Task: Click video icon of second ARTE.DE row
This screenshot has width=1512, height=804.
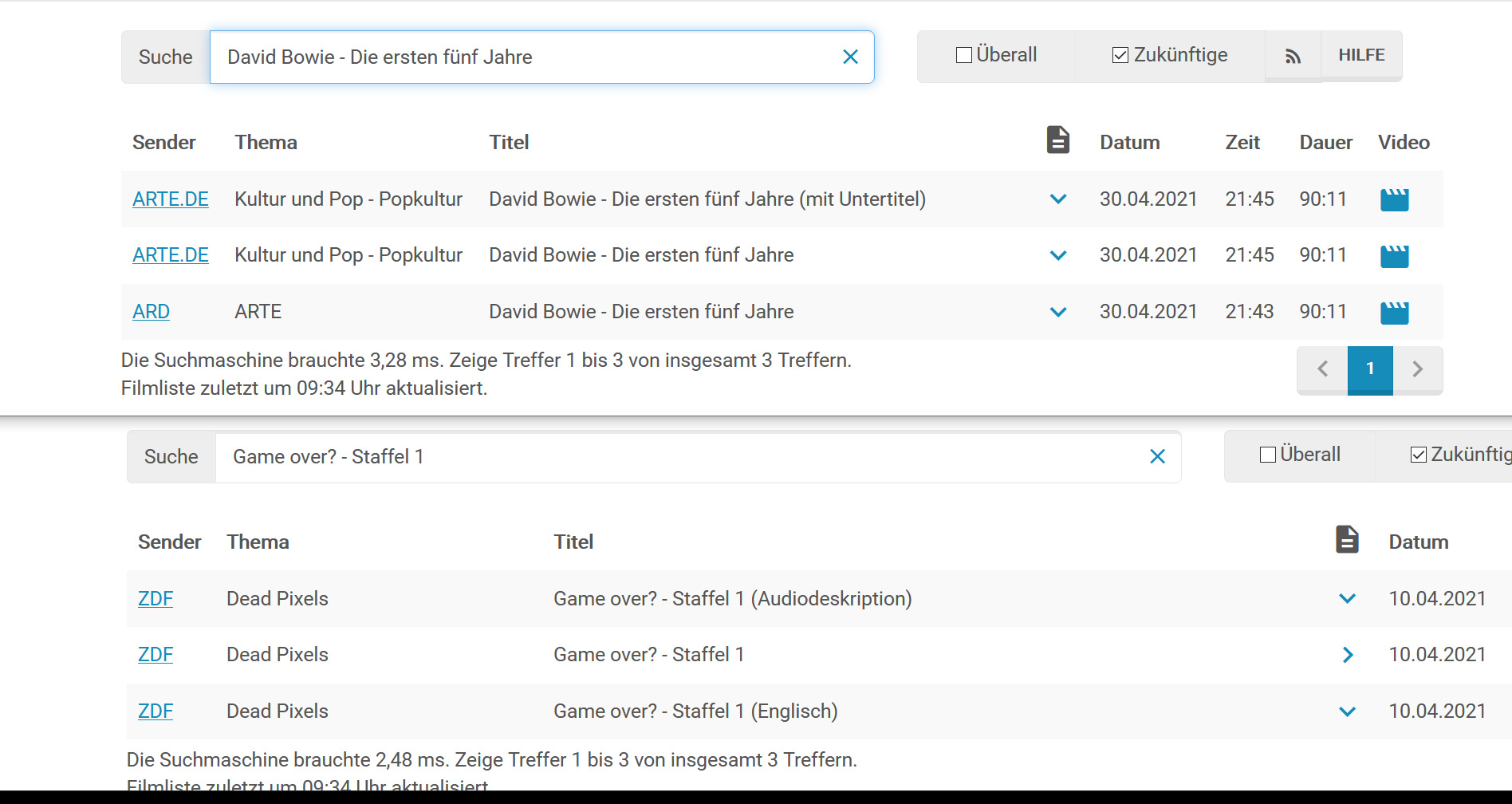Action: pyautogui.click(x=1394, y=256)
